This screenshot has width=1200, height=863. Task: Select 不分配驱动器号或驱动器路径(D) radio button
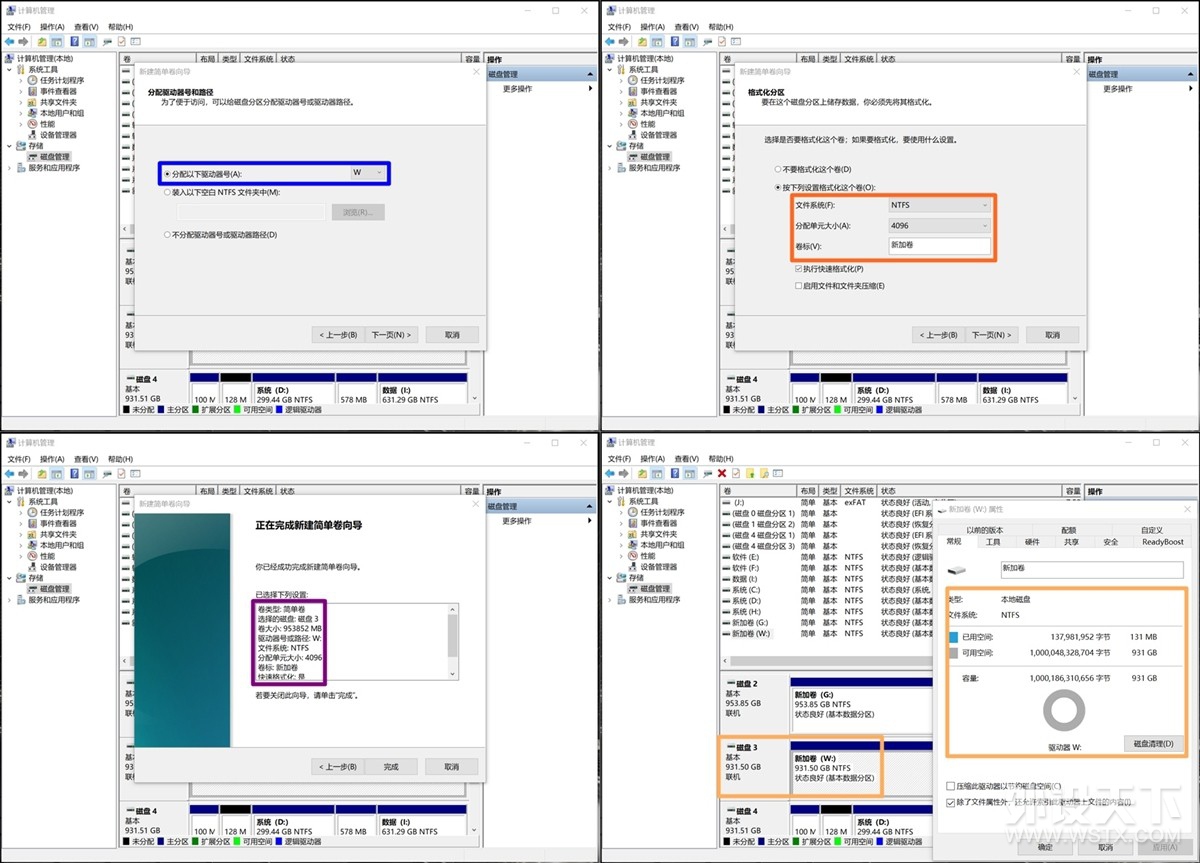tap(167, 234)
